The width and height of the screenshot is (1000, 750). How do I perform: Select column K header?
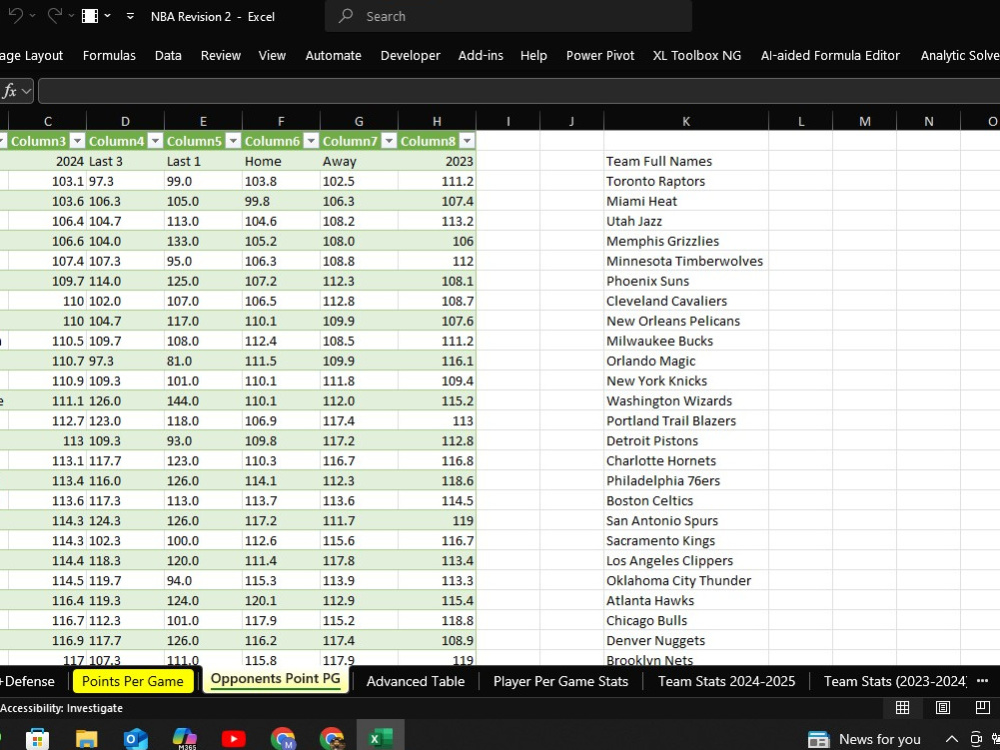coord(686,121)
